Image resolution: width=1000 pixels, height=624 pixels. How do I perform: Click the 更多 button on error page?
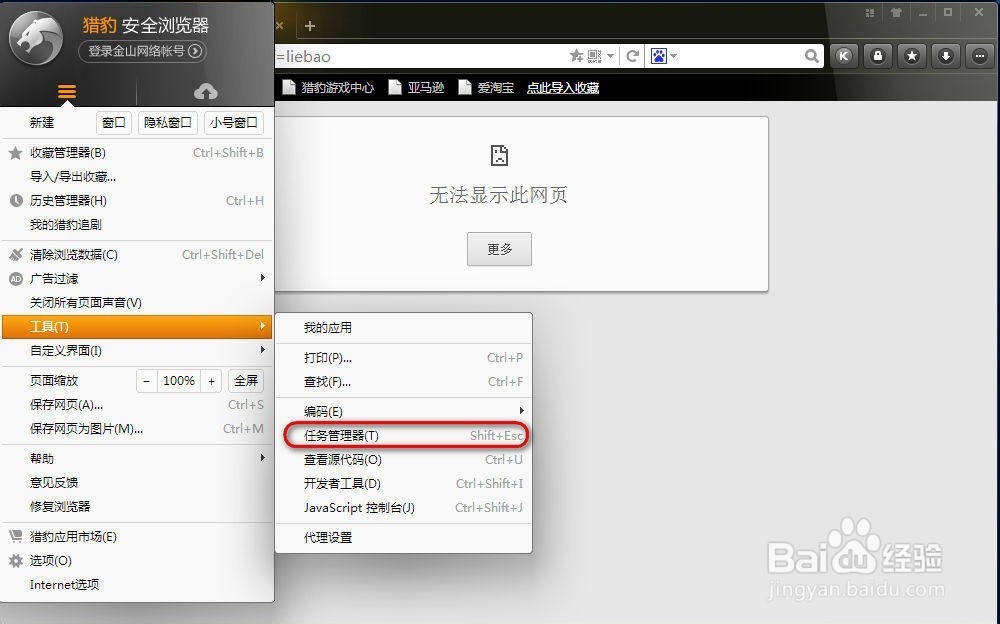pos(499,249)
